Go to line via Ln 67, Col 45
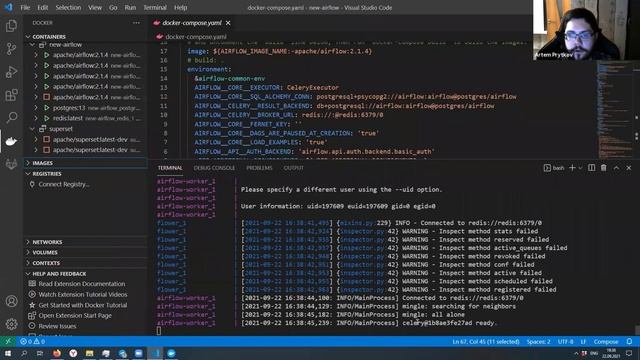The image size is (640, 360). pos(486,342)
